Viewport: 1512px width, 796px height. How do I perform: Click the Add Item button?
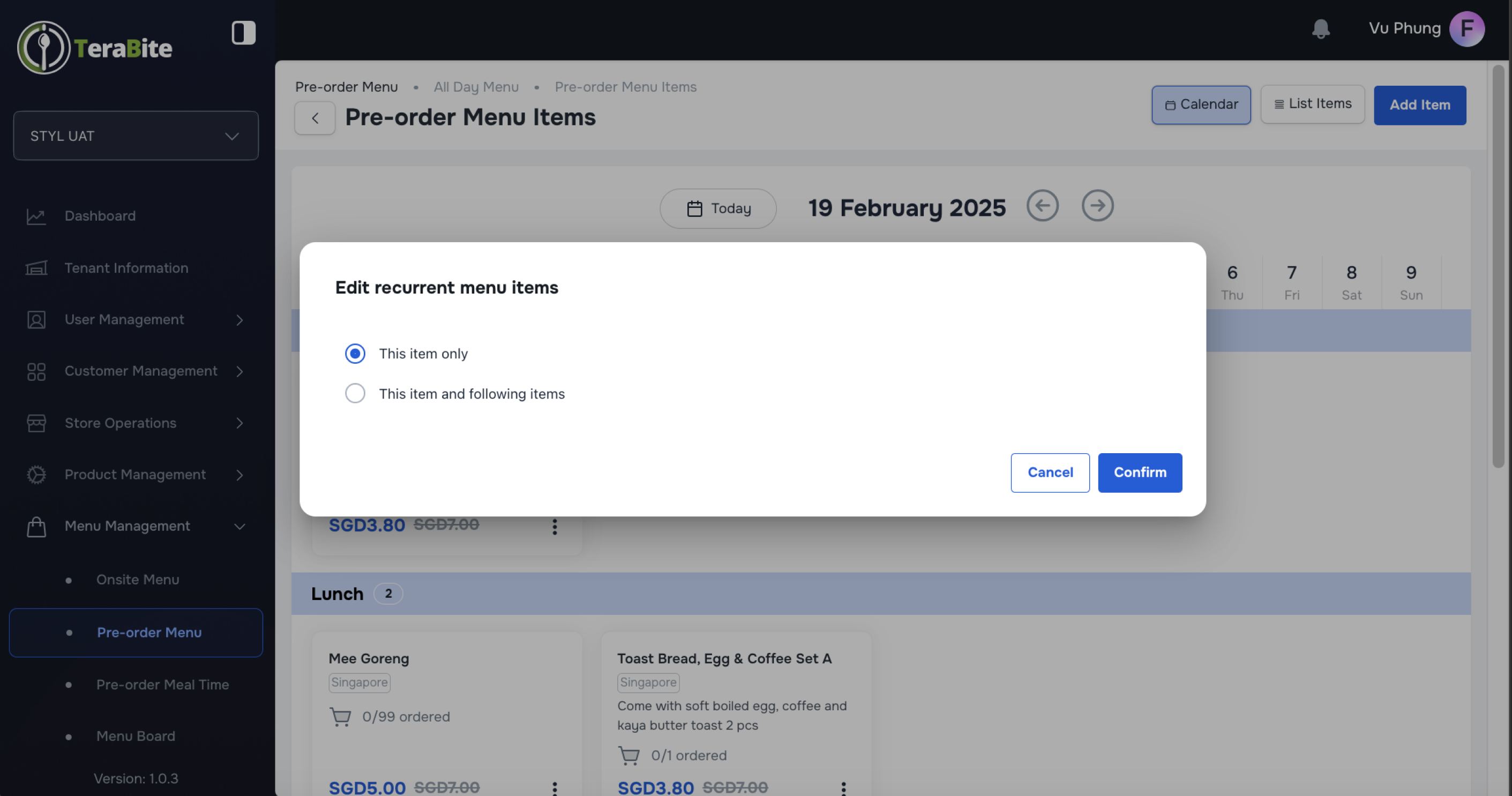click(x=1420, y=105)
